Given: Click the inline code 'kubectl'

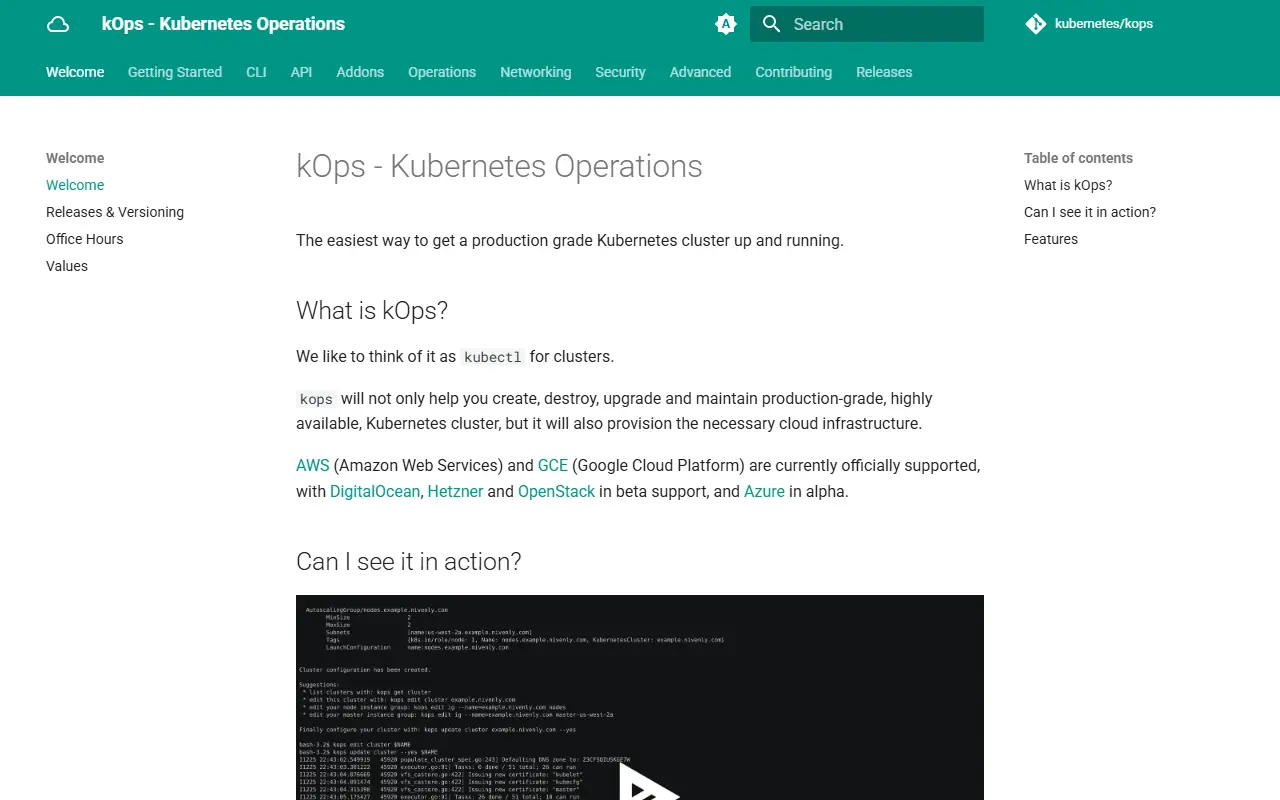Looking at the screenshot, I should pyautogui.click(x=493, y=357).
